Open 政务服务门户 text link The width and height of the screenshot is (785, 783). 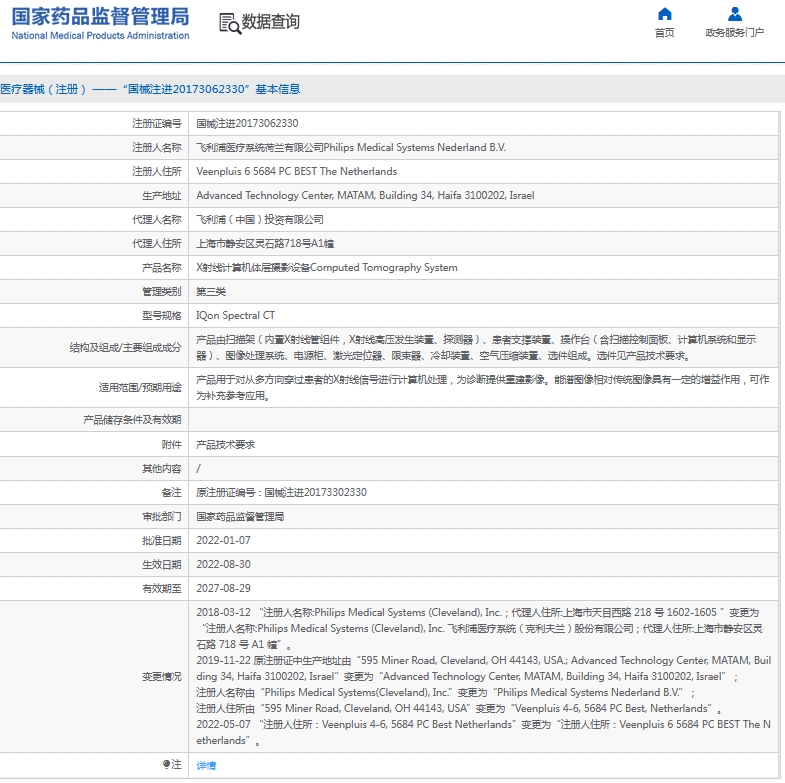coord(734,33)
